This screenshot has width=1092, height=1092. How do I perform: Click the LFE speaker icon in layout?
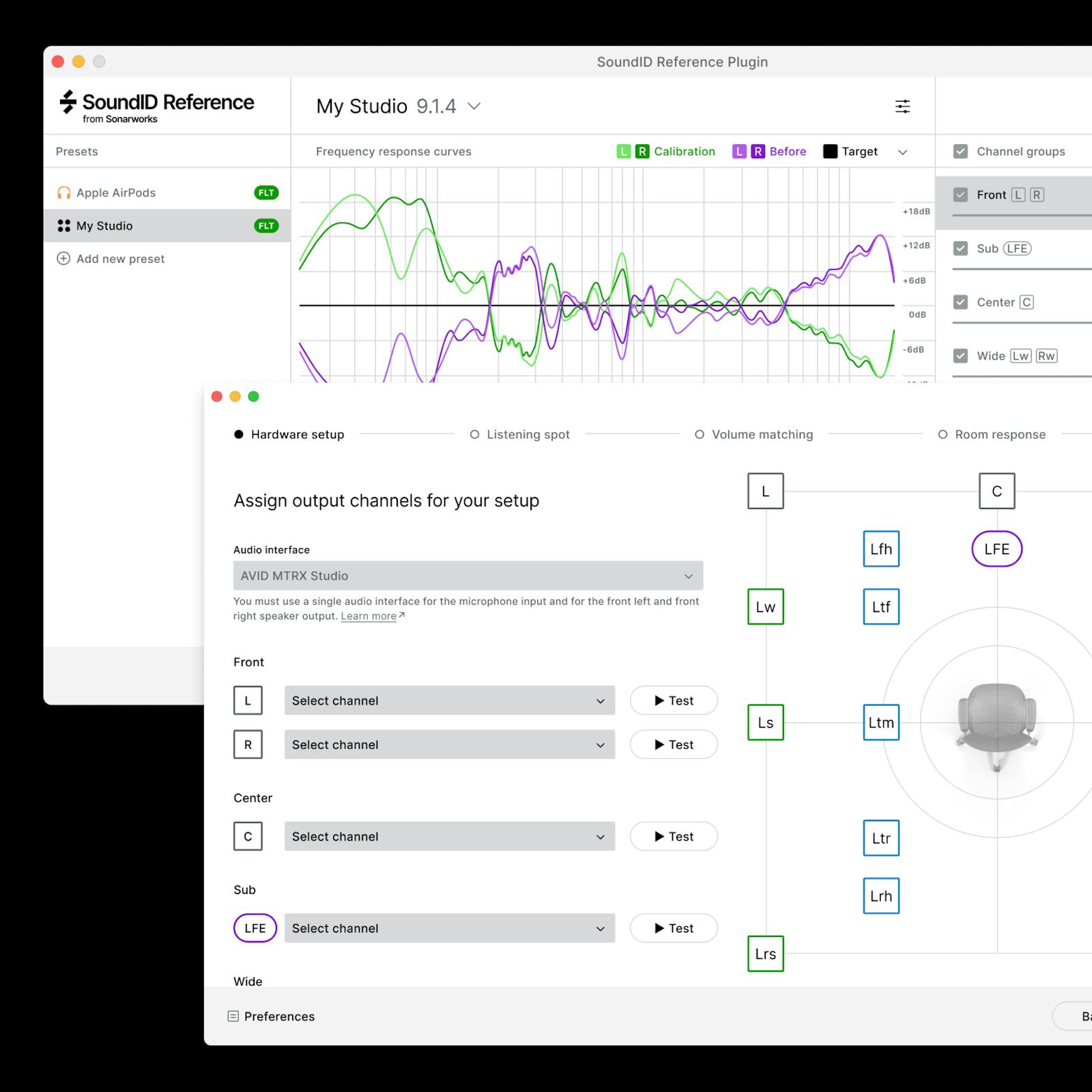[x=996, y=549]
